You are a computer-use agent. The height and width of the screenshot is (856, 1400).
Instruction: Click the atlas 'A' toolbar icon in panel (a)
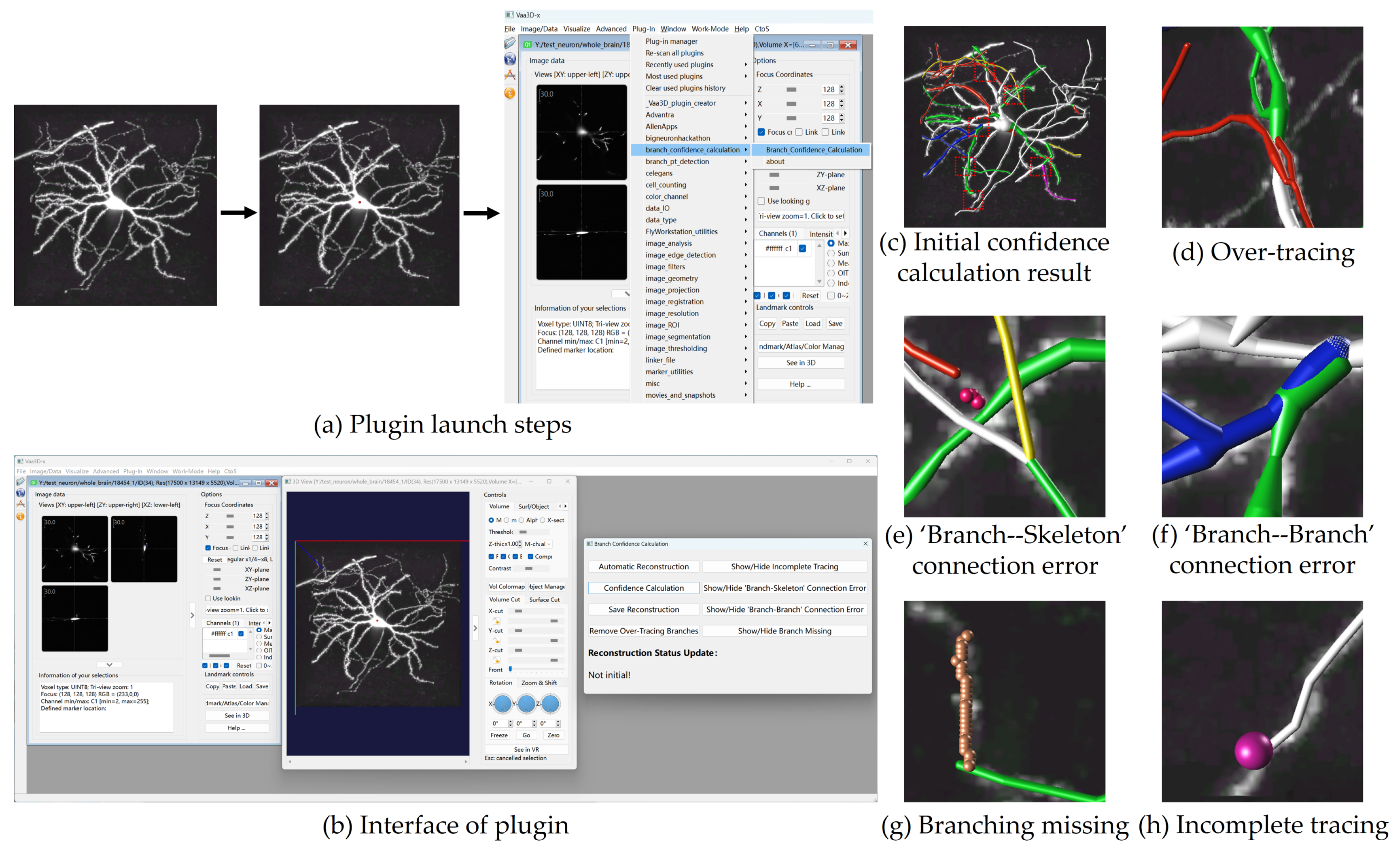[510, 75]
